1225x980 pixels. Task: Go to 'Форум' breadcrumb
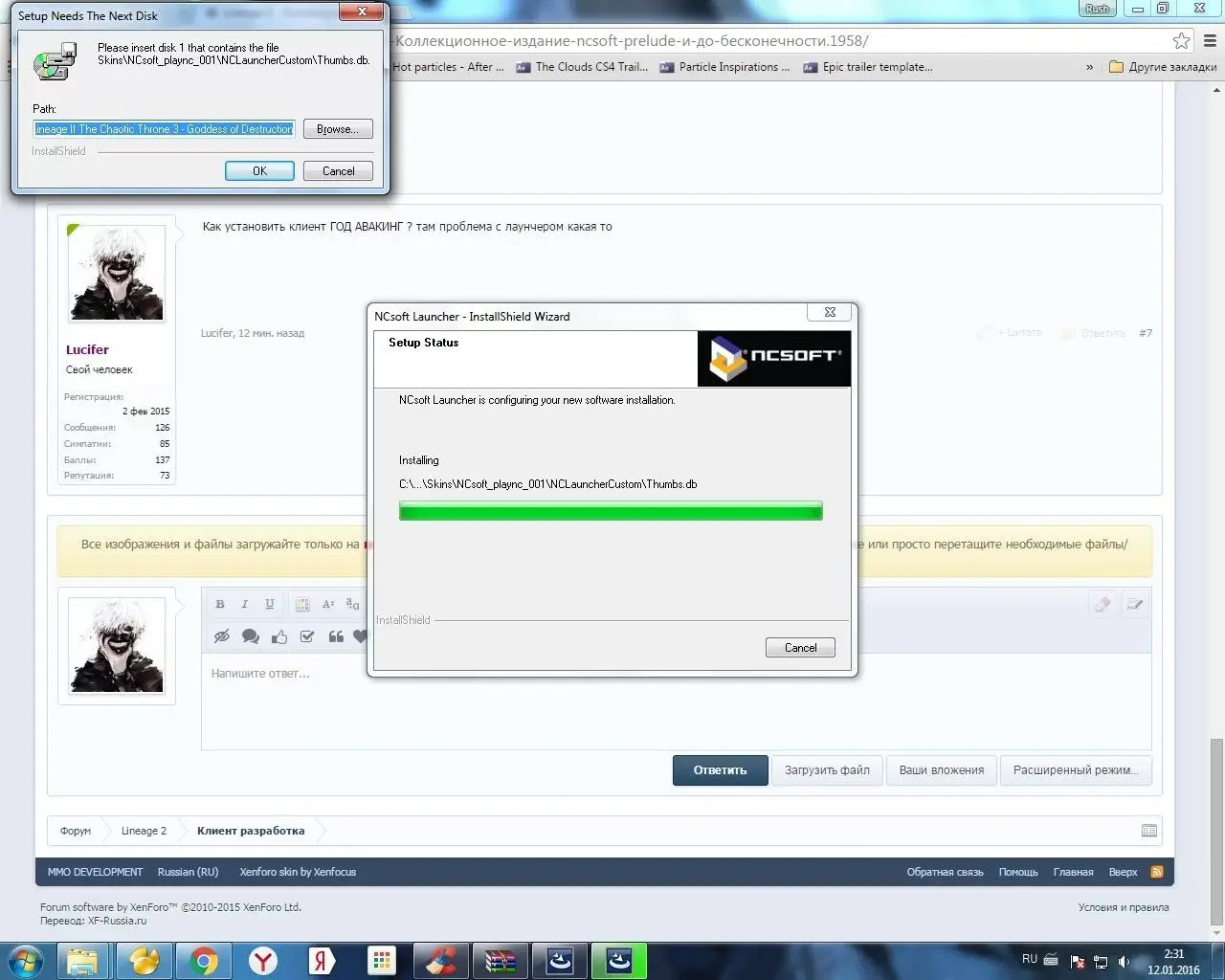(76, 831)
